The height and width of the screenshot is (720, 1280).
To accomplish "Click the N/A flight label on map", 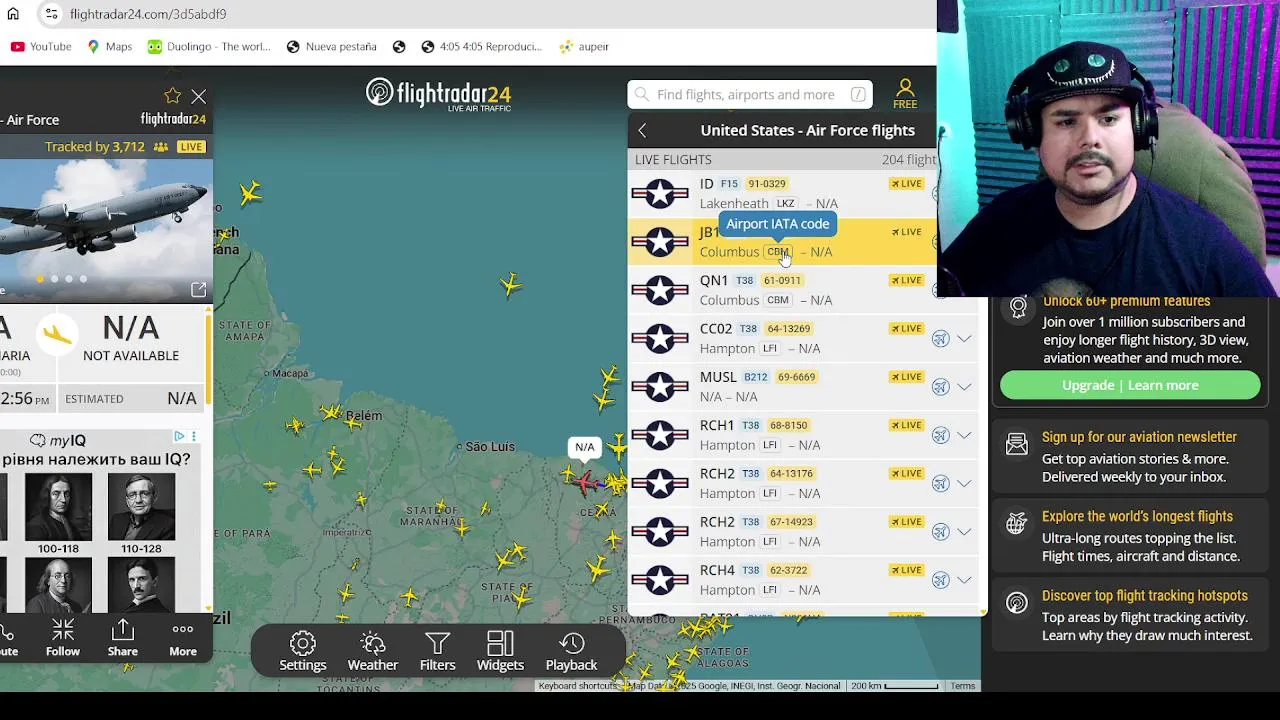I will coord(585,447).
